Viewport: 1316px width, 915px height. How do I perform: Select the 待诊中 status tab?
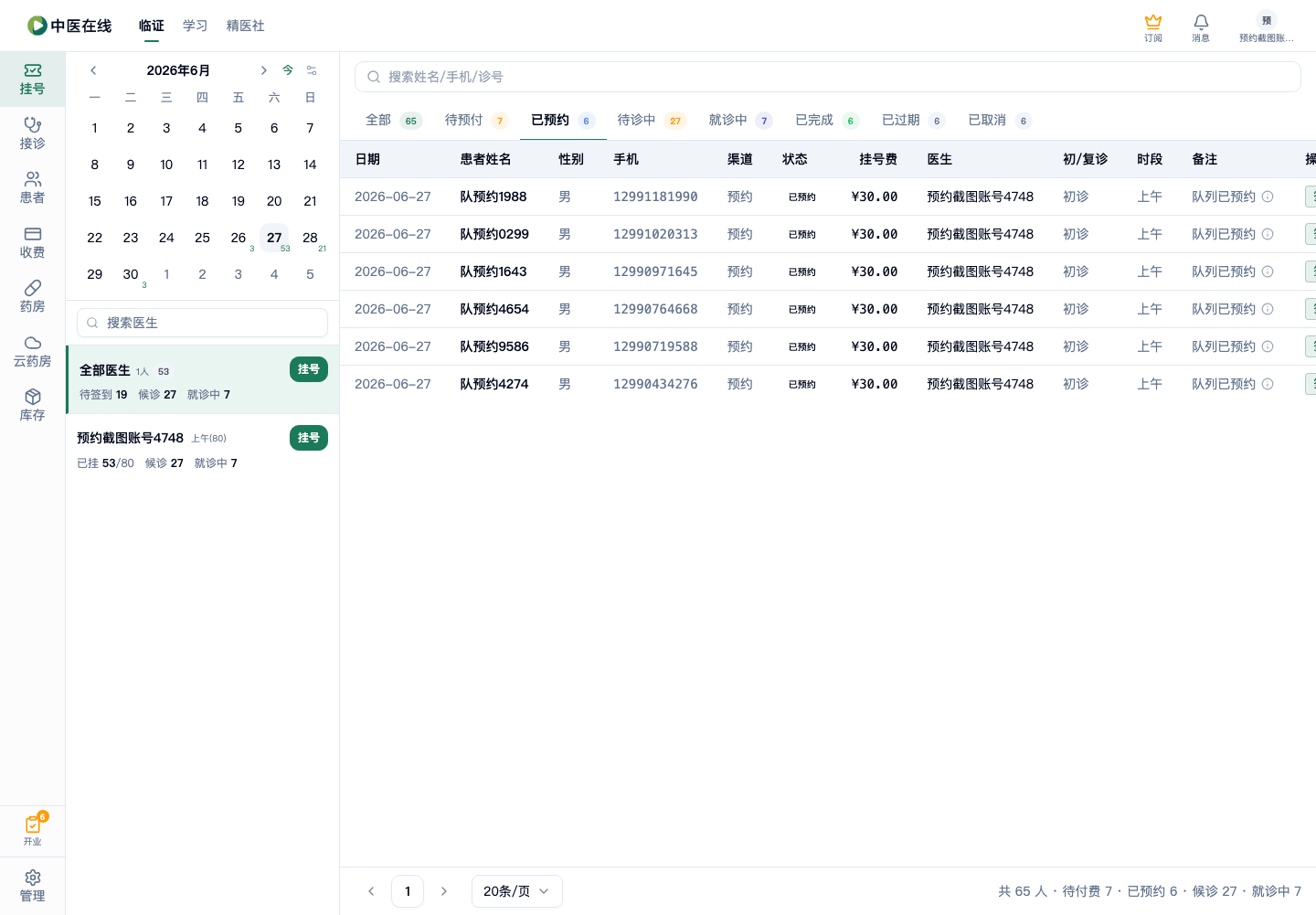coord(652,121)
